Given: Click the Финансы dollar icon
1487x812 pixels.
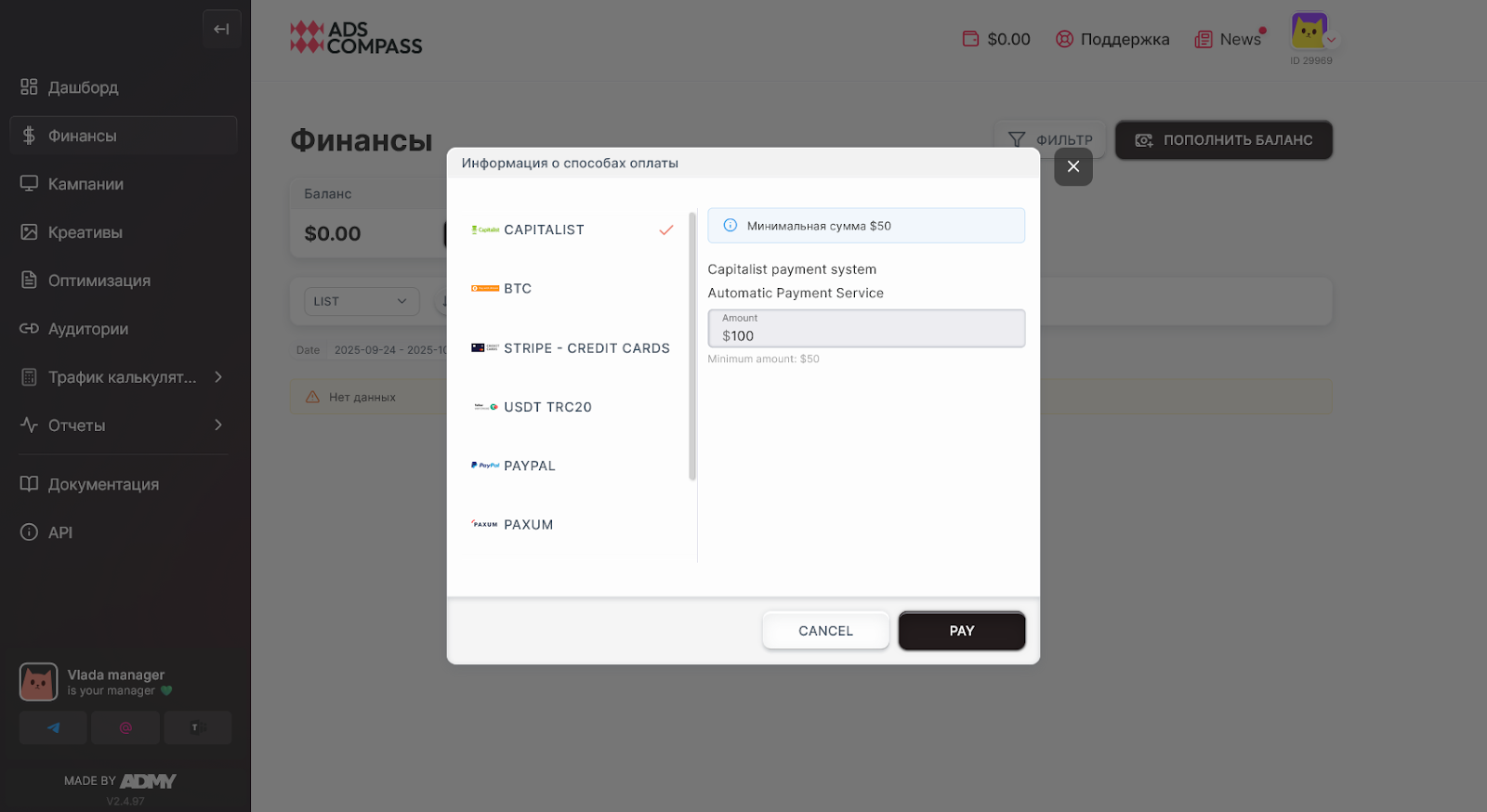Looking at the screenshot, I should pos(29,136).
